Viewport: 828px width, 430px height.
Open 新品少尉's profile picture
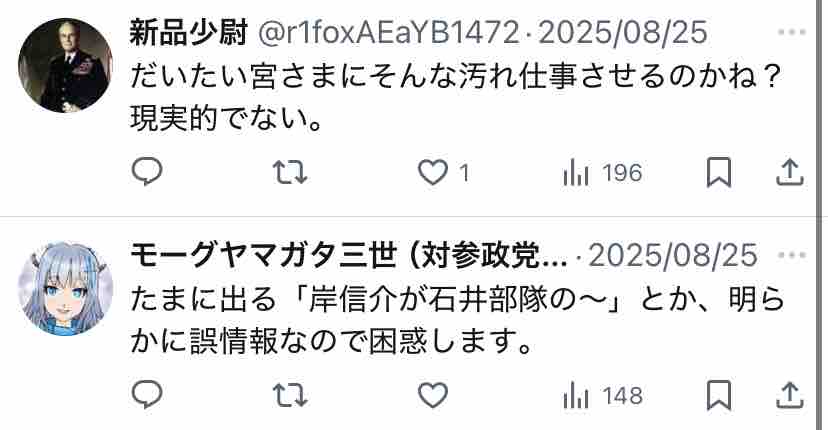click(x=65, y=65)
